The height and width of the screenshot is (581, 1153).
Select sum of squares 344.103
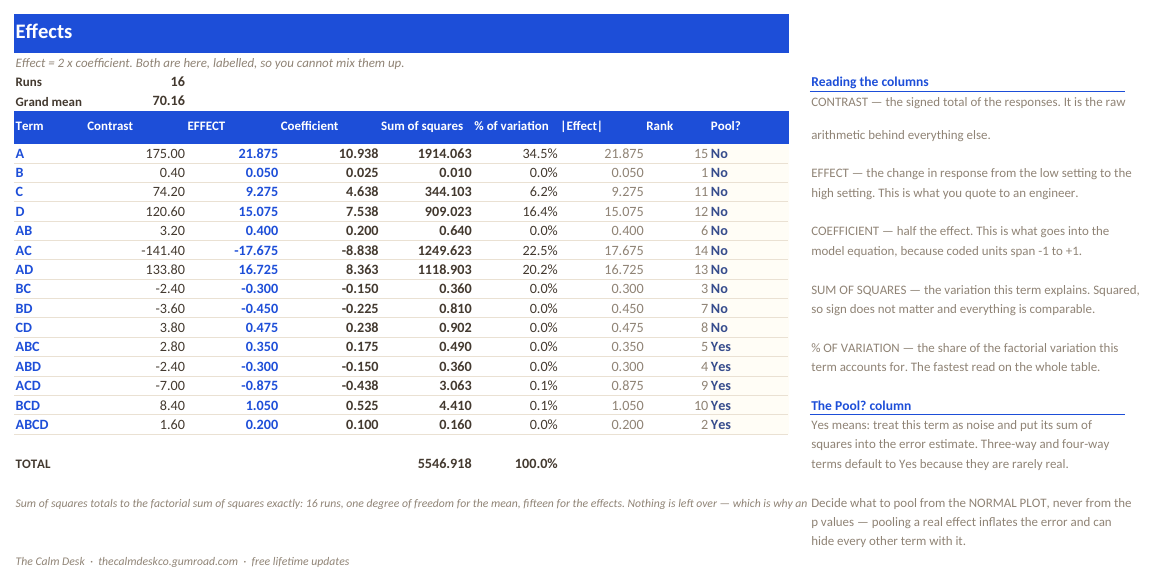448,192
